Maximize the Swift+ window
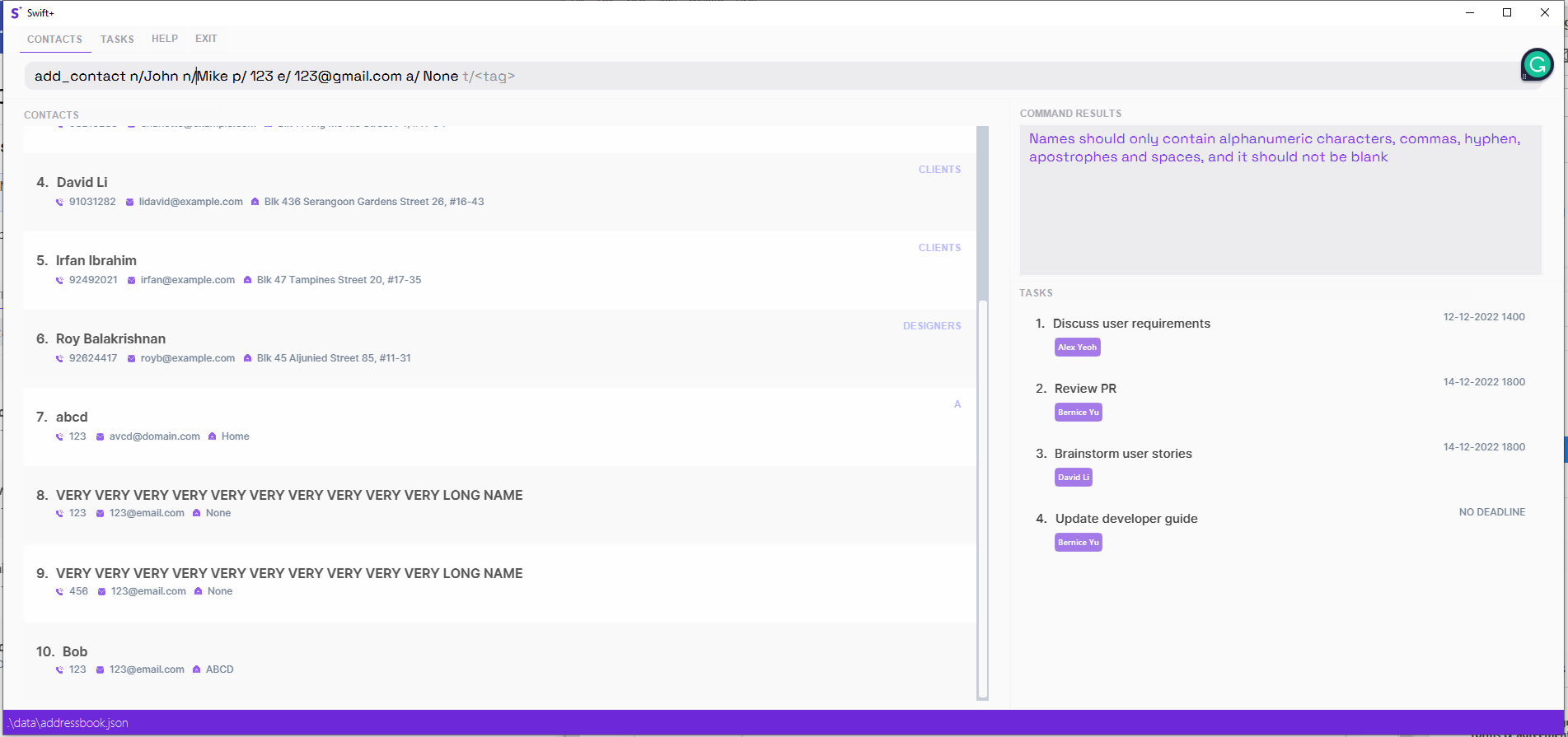Viewport: 1568px width, 737px height. click(x=1507, y=12)
